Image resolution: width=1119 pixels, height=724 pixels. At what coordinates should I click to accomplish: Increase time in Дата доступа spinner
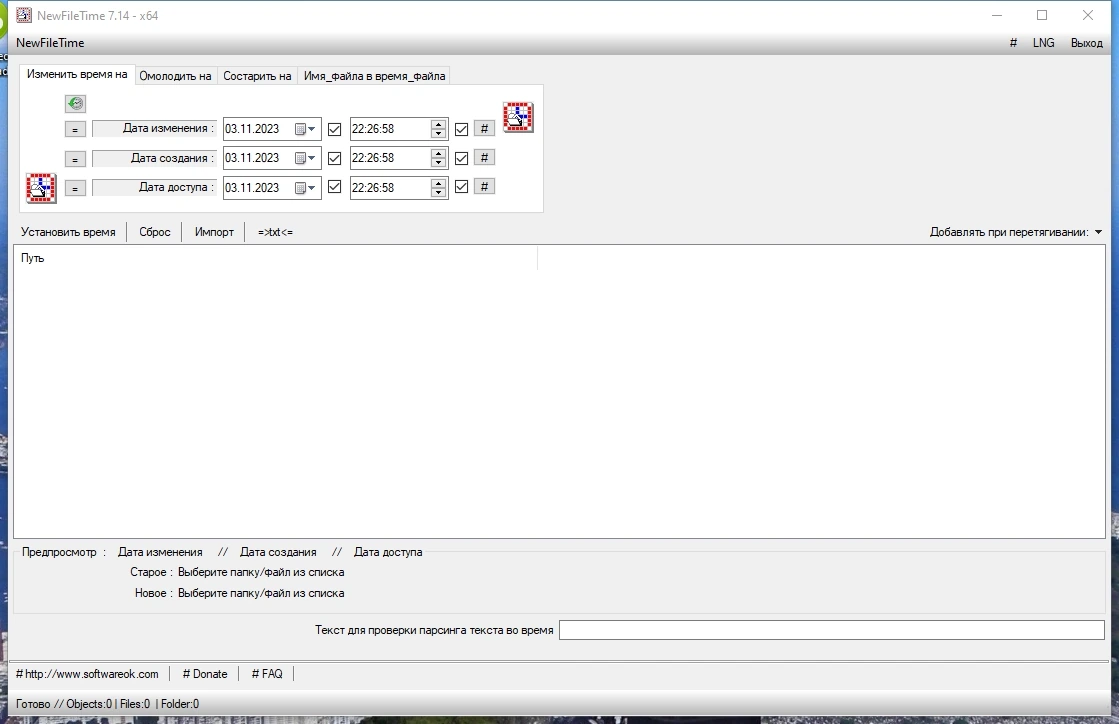coord(439,183)
